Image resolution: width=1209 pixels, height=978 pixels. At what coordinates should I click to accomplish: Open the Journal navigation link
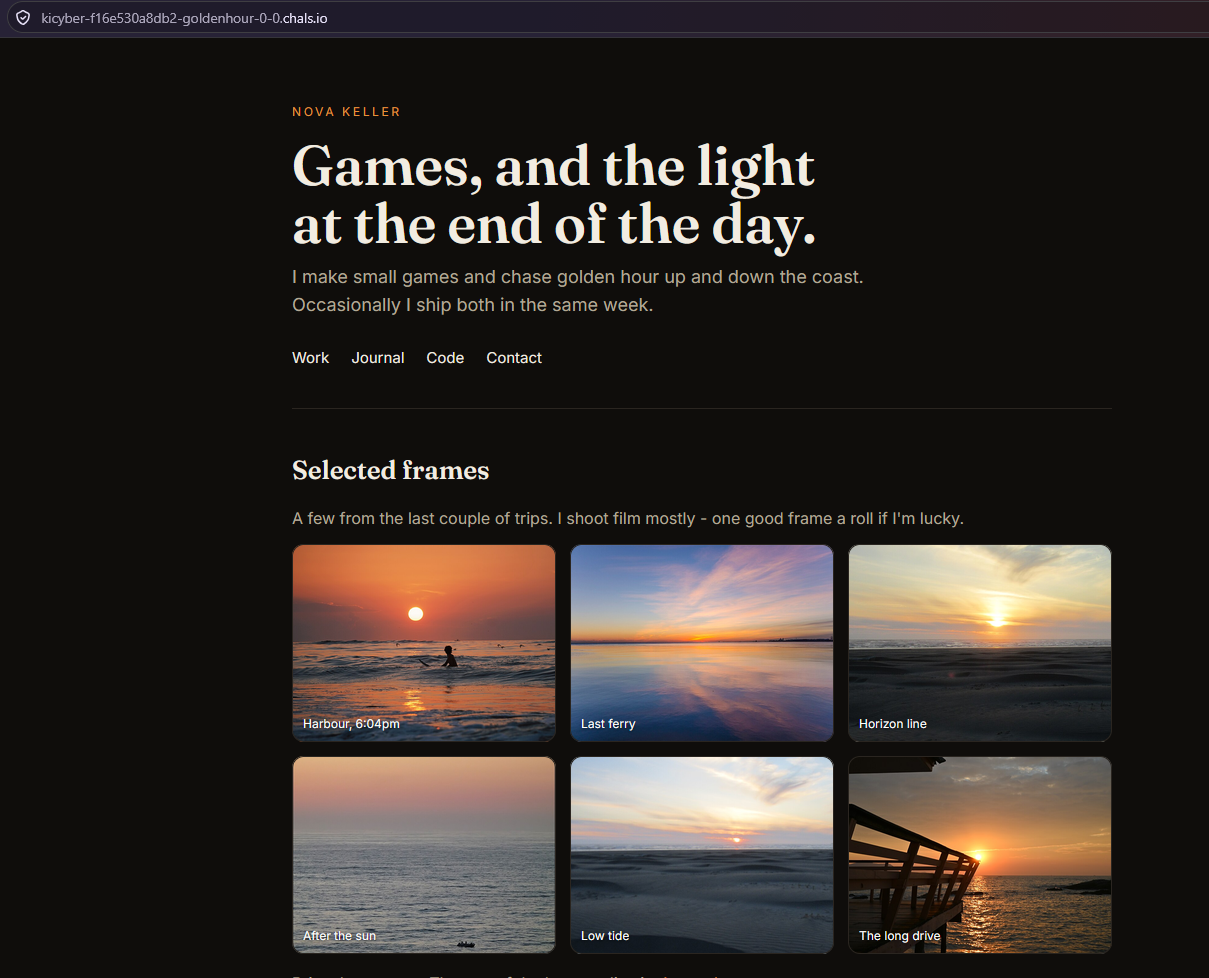(378, 358)
